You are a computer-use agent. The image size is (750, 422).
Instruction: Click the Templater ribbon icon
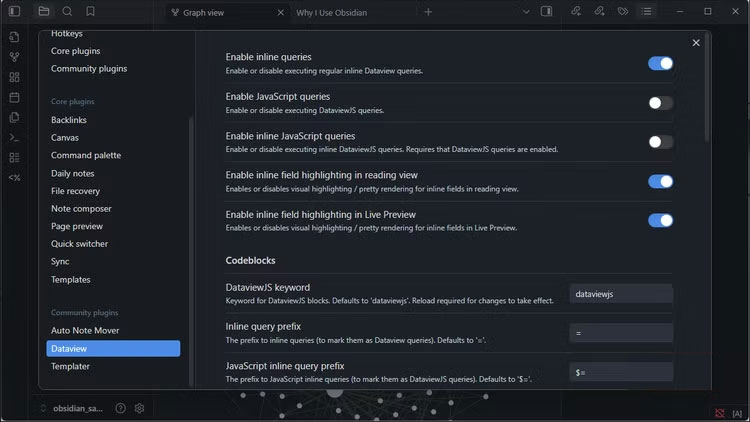tap(14, 177)
